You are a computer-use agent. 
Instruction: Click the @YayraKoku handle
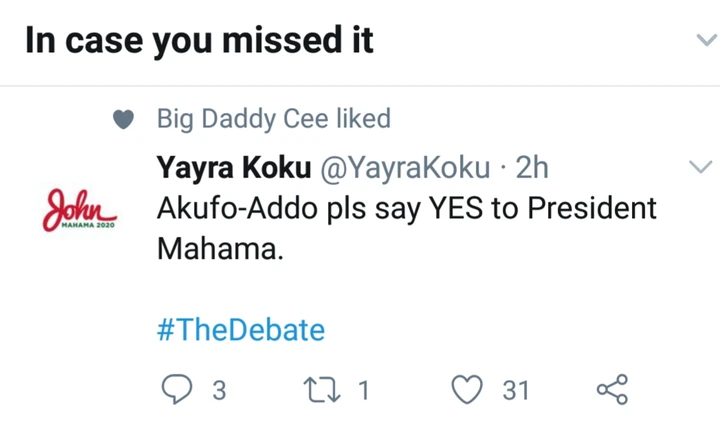click(x=405, y=168)
